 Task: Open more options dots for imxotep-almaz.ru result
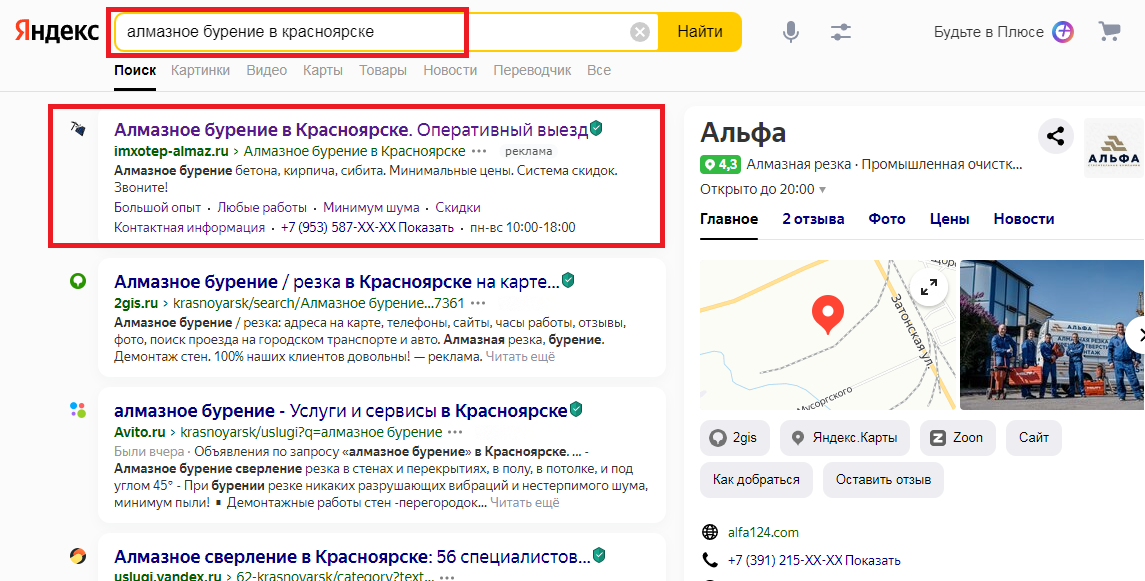tap(479, 151)
